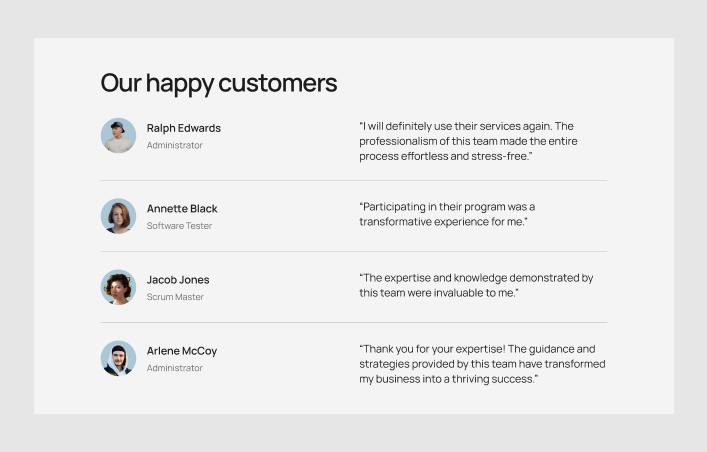Click the divider line below Ralph Edwards
Viewport: 707px width, 452px height.
(353, 181)
